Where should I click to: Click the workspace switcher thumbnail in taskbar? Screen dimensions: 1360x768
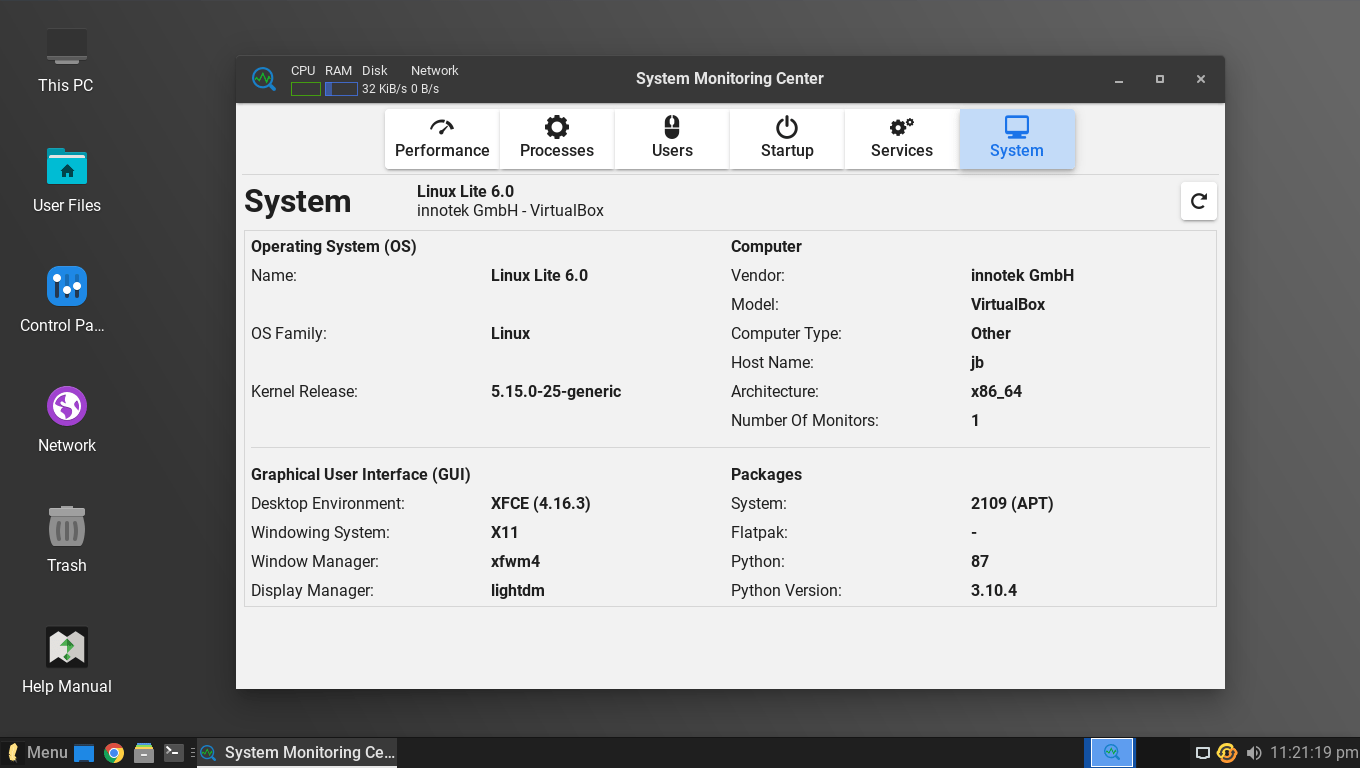pyautogui.click(x=1111, y=752)
